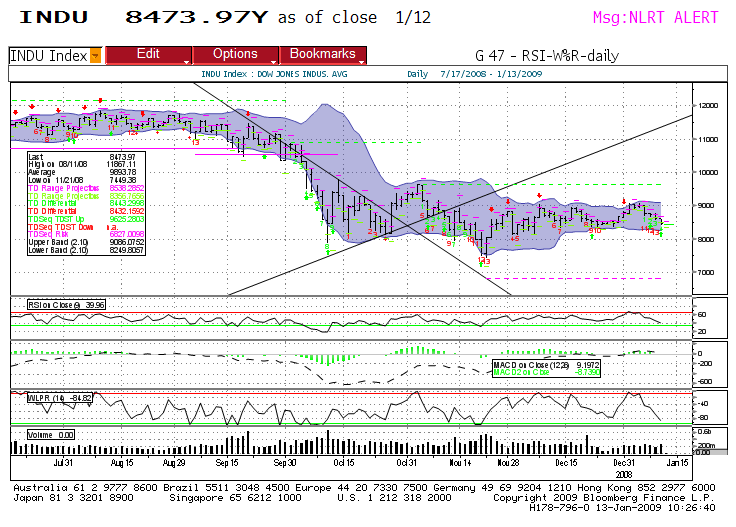Image resolution: width=736 pixels, height=527 pixels.
Task: Click the Volume 0.00 label
Action: (50, 435)
